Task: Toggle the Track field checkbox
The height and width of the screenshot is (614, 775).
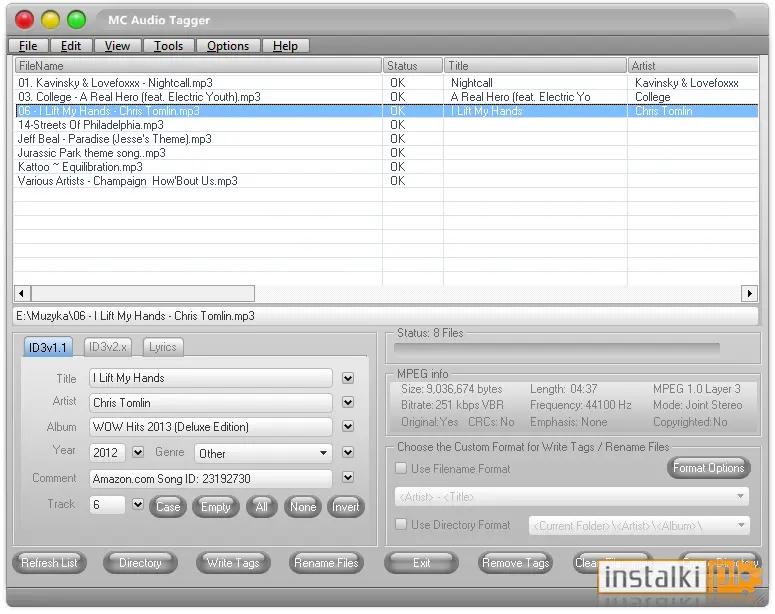Action: 138,505
